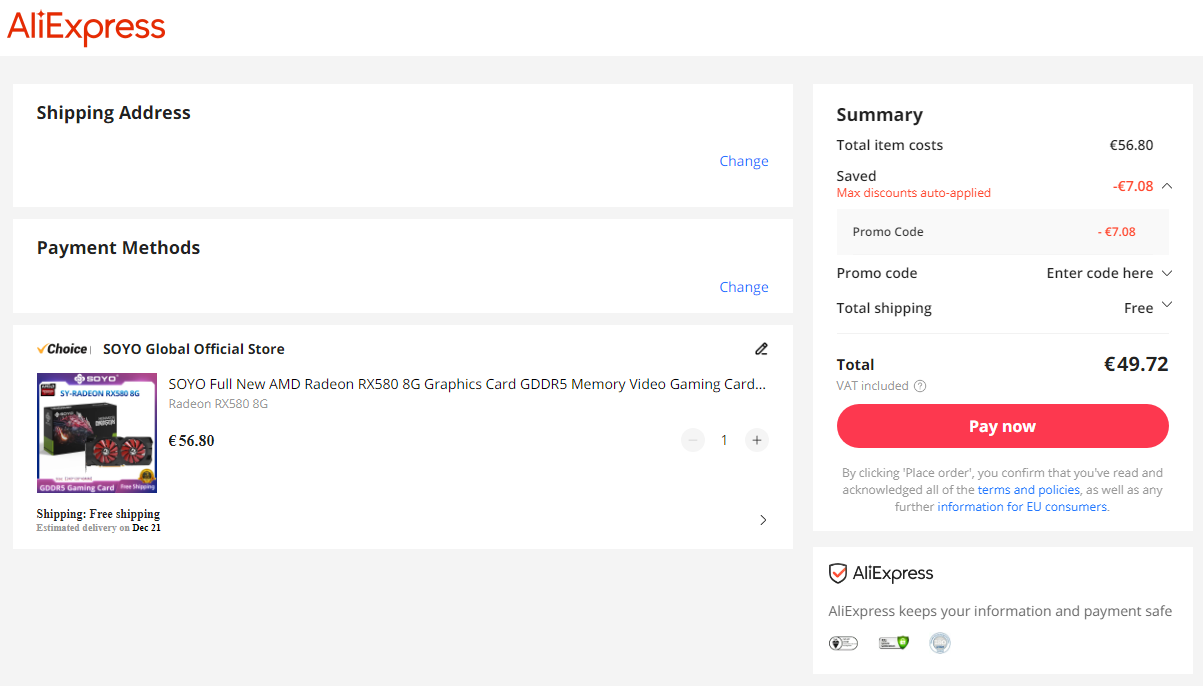Open the RX580 graphics card product image
This screenshot has height=686, width=1203.
97,433
